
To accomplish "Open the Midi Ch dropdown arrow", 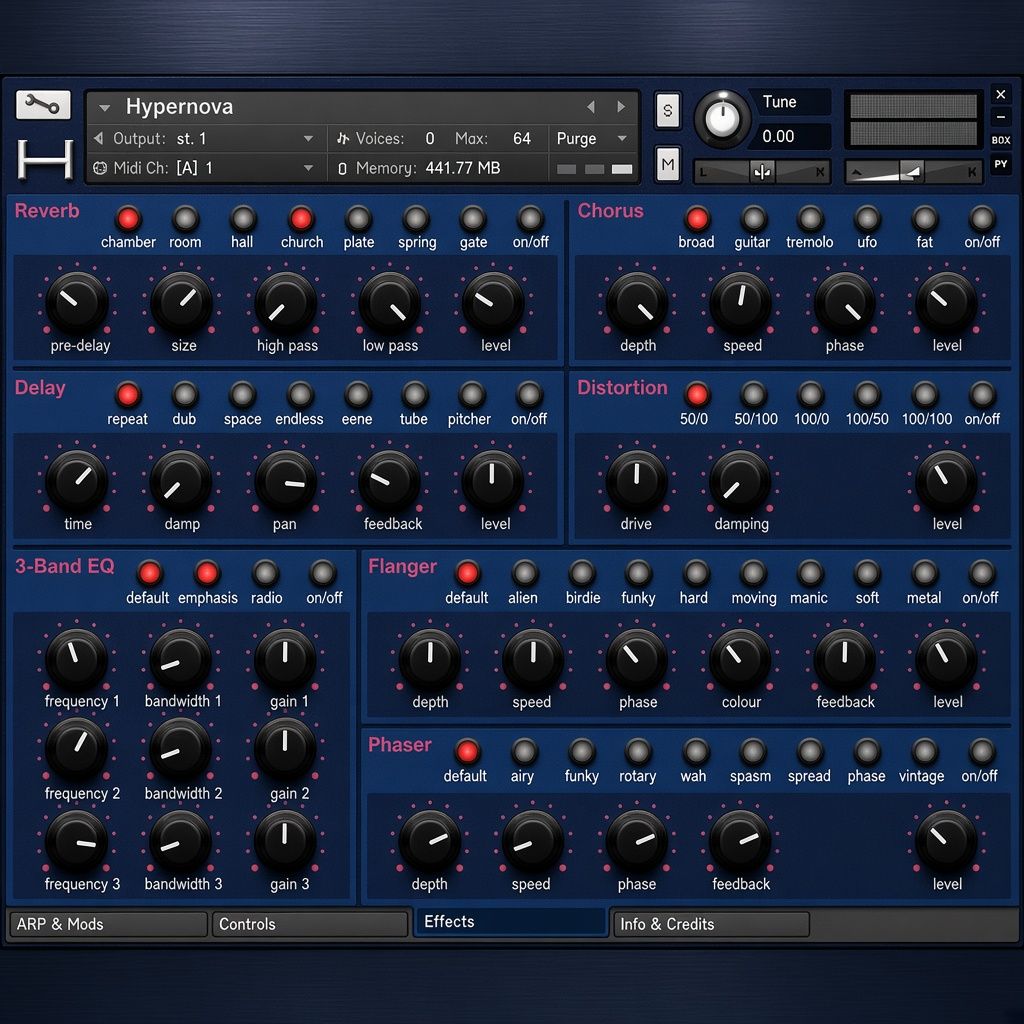I will (x=308, y=168).
